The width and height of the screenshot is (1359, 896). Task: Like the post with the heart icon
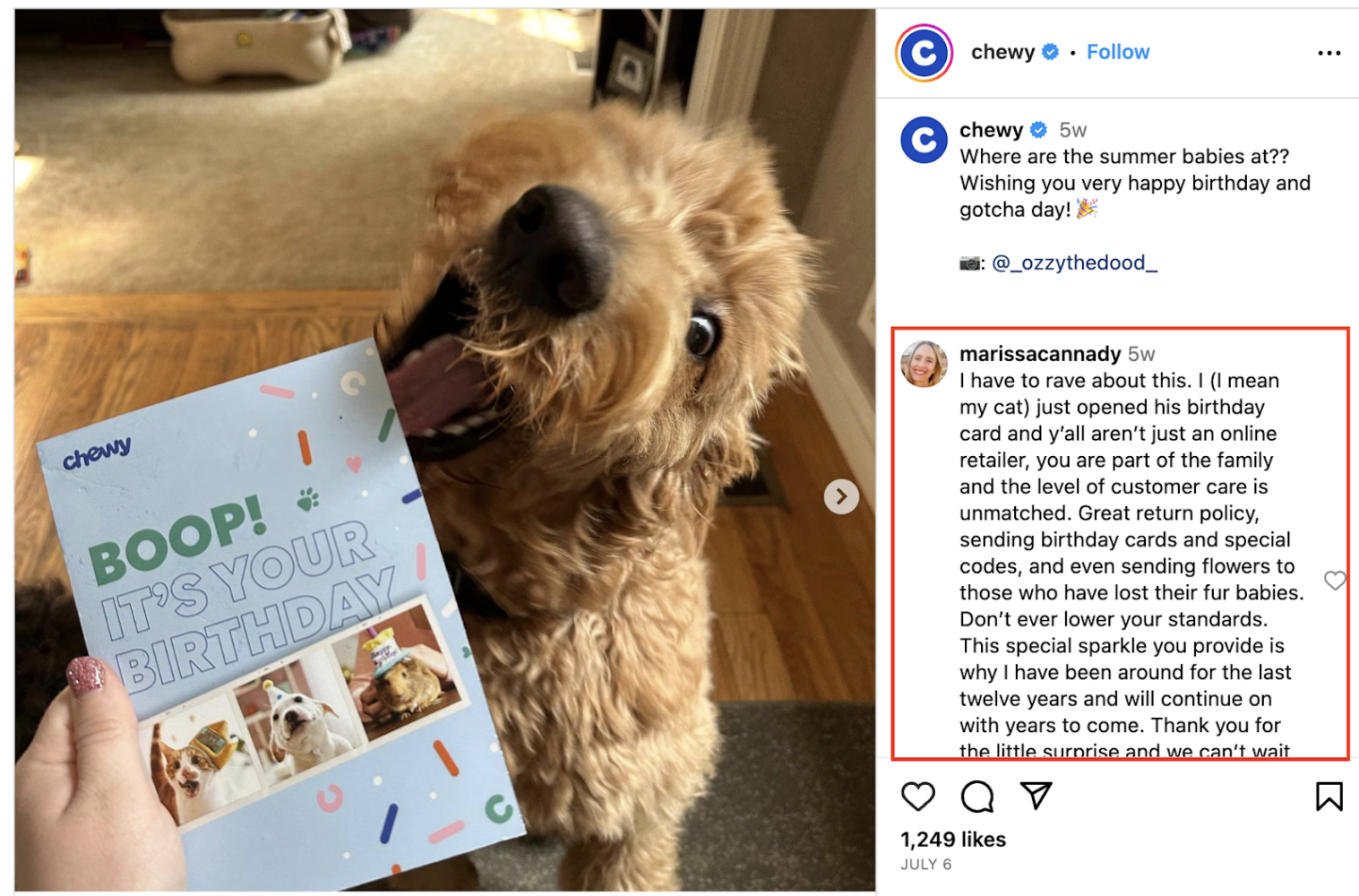pos(917,796)
